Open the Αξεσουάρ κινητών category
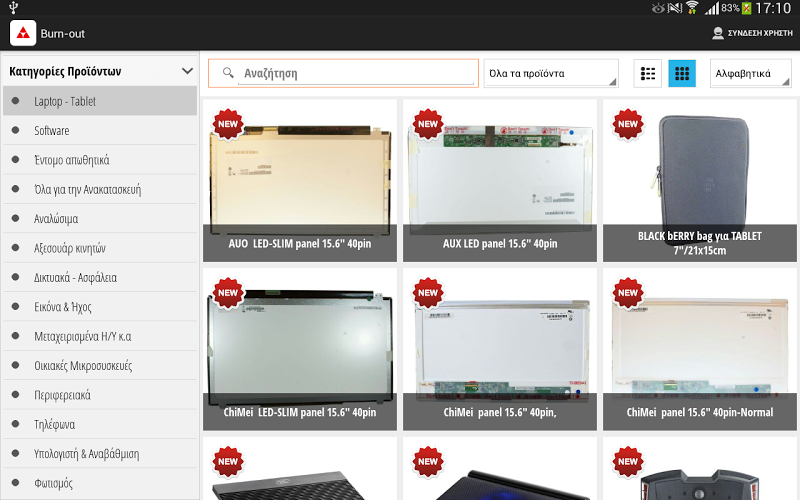Viewport: 800px width, 500px height. pyautogui.click(x=100, y=248)
